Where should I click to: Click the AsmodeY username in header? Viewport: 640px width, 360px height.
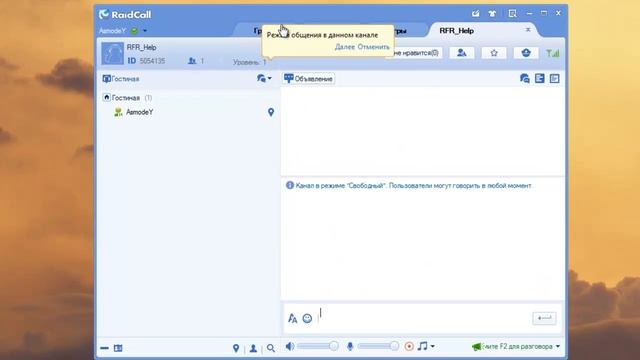112,31
